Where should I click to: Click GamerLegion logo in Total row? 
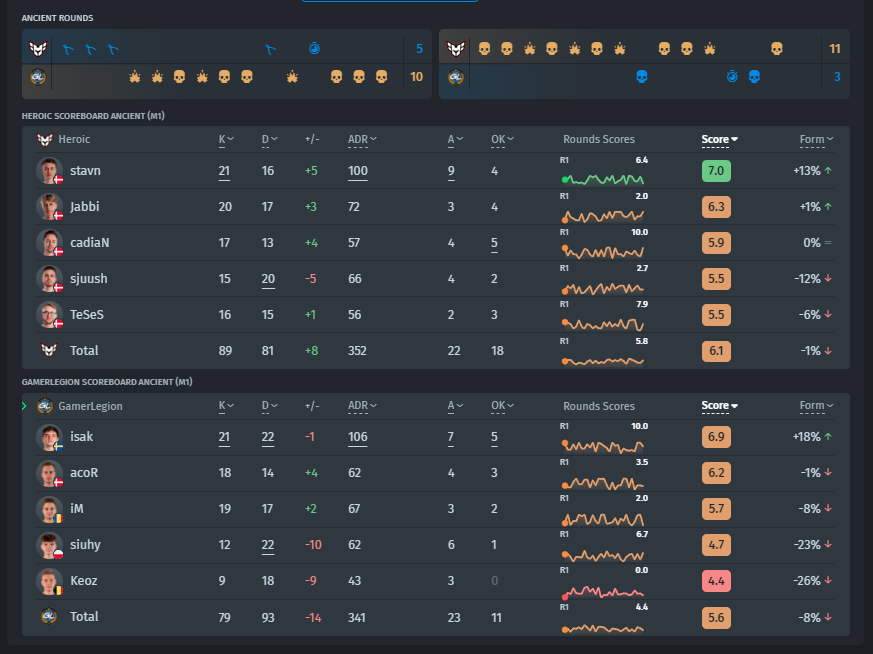point(49,616)
